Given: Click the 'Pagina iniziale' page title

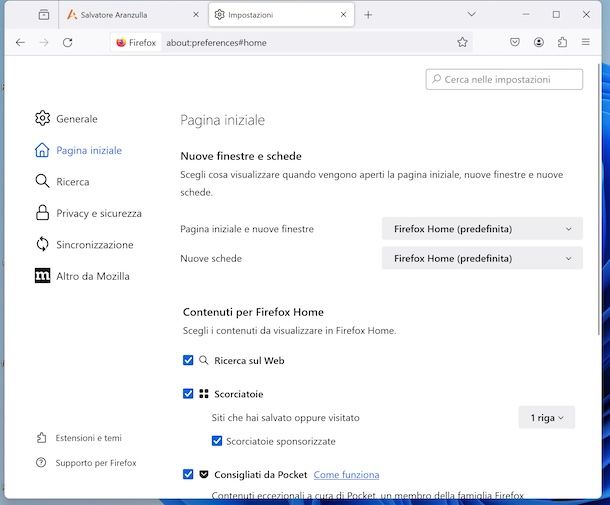Looking at the screenshot, I should point(223,120).
